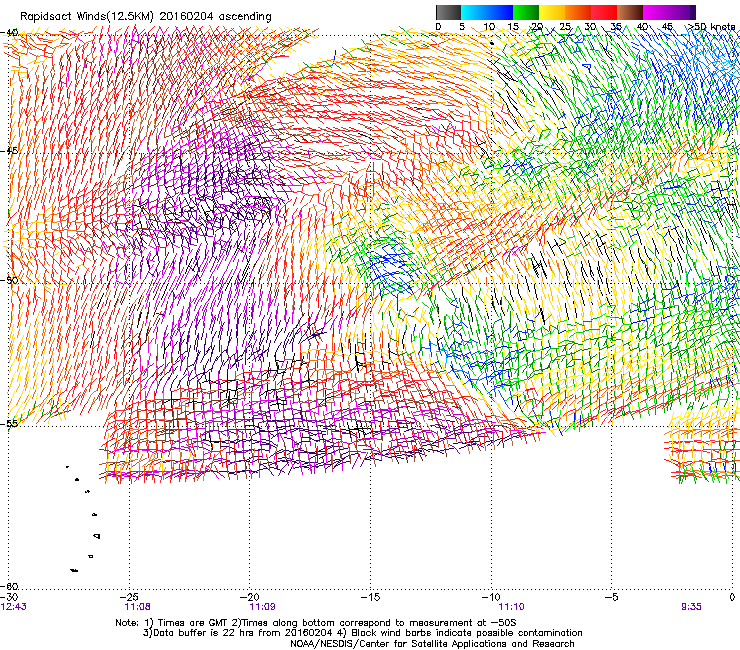740x650 pixels.
Task: Click the '25' label under the color scale
Action: click(565, 26)
